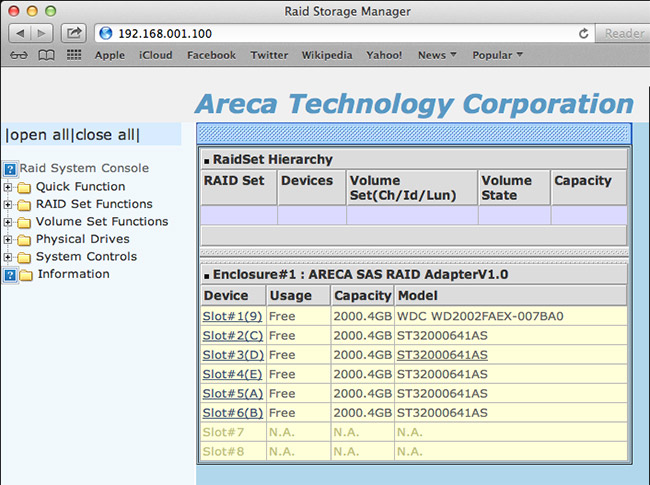The width and height of the screenshot is (650, 485).
Task: Click underlined ST32000641AS model in Slot#3 row
Action: (442, 355)
